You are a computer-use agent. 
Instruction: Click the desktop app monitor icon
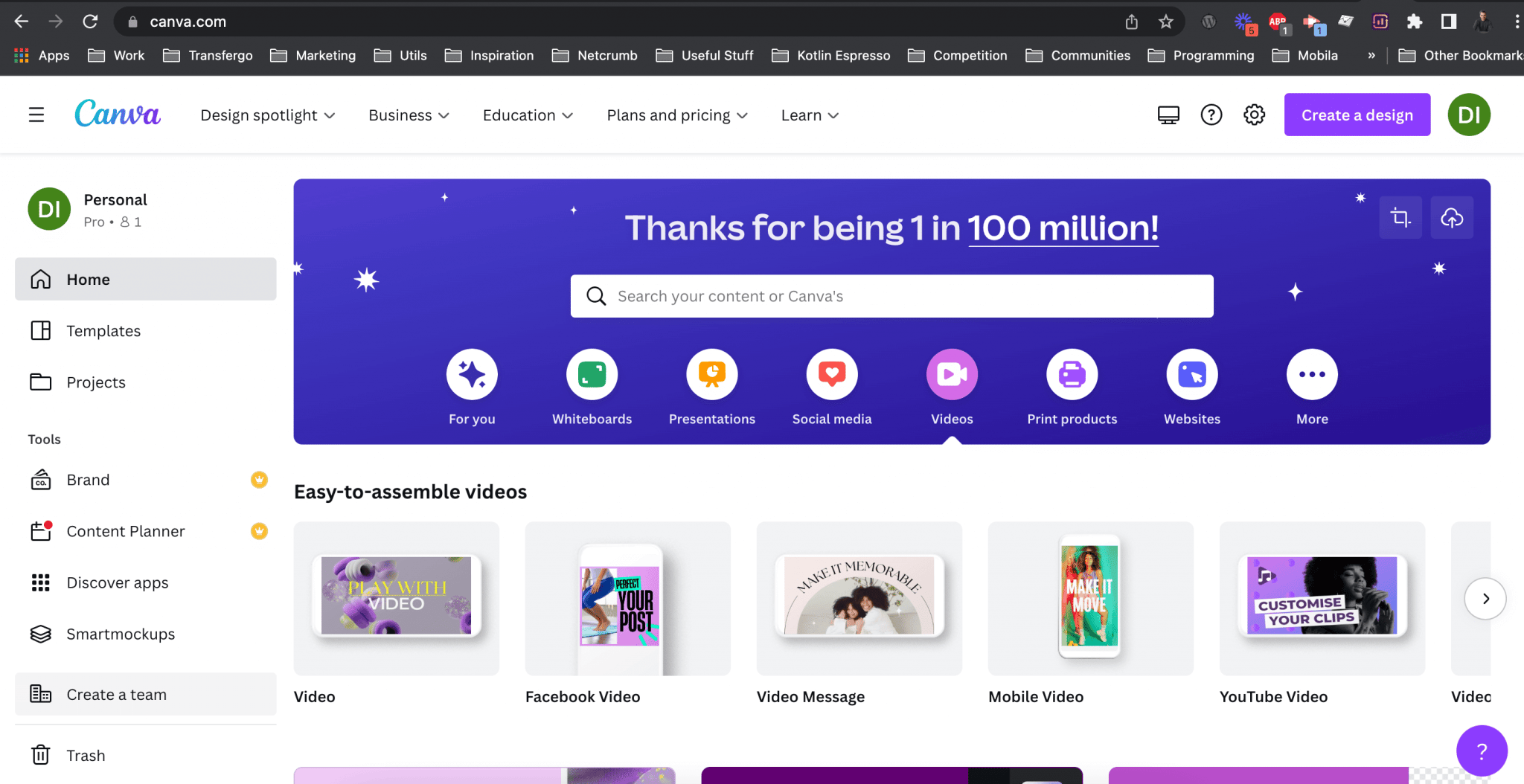tap(1168, 115)
